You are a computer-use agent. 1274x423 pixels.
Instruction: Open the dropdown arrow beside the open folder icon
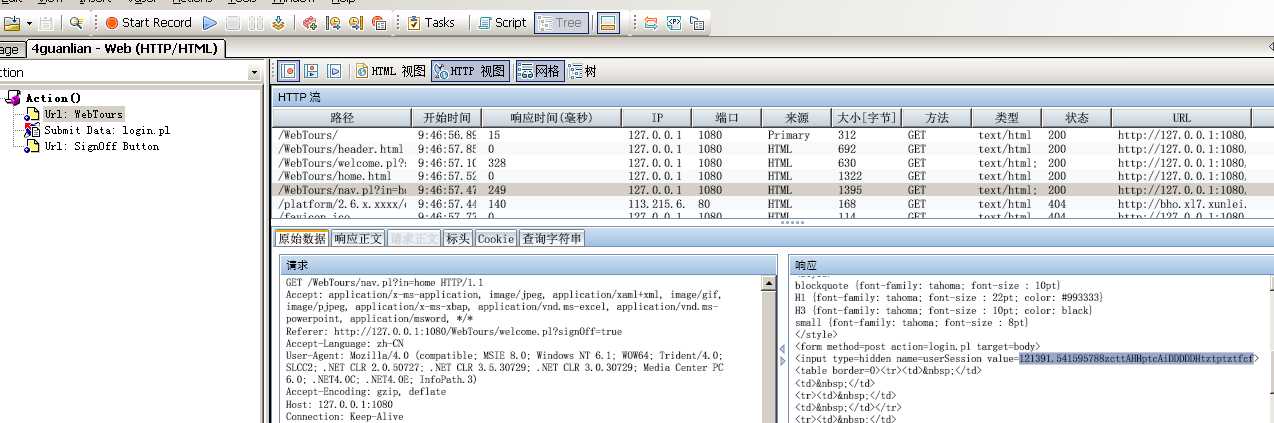pyautogui.click(x=28, y=22)
